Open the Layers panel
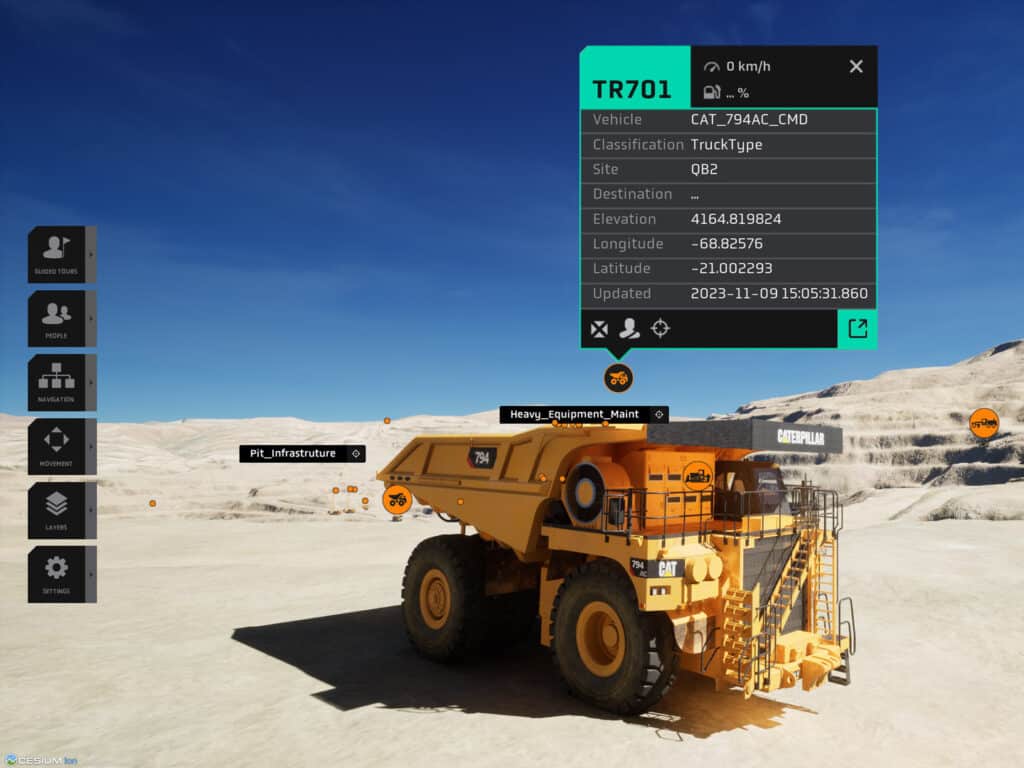Viewport: 1024px width, 768px height. click(56, 510)
